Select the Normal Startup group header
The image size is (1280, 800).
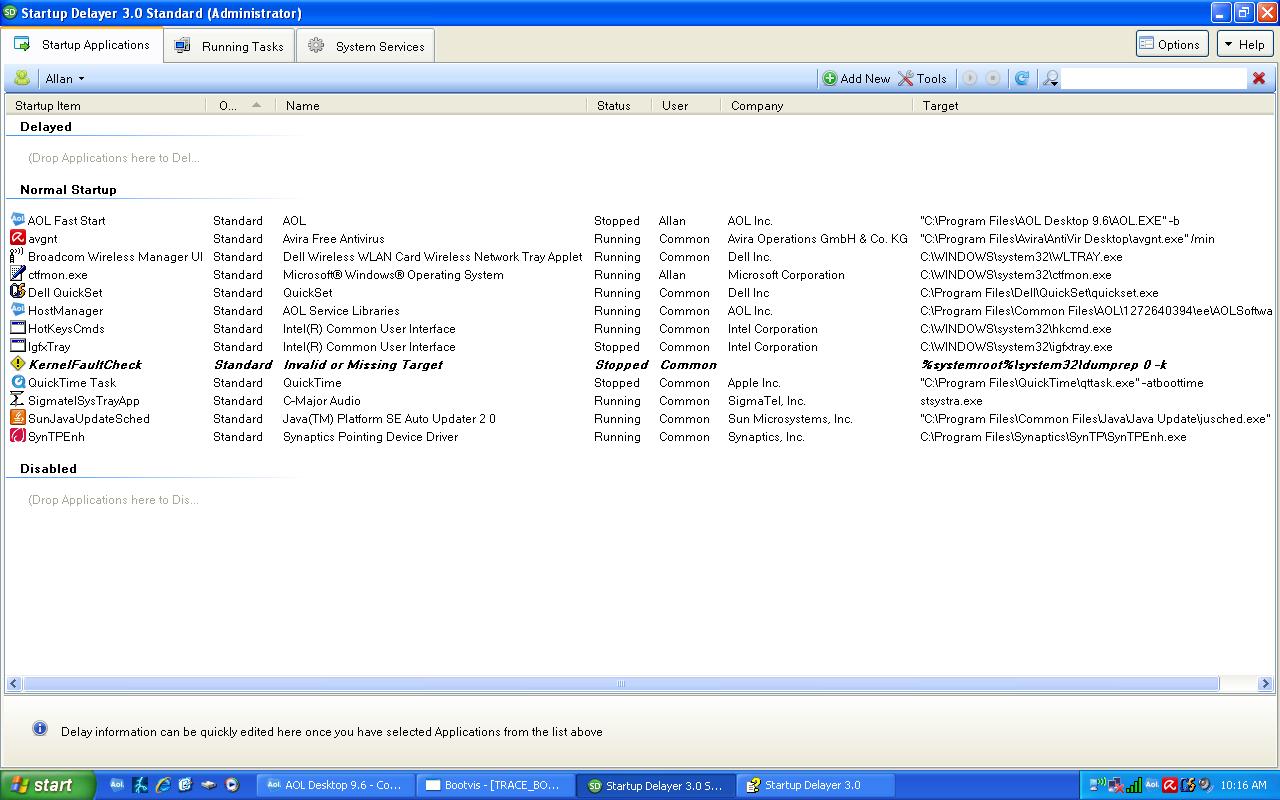coord(68,189)
